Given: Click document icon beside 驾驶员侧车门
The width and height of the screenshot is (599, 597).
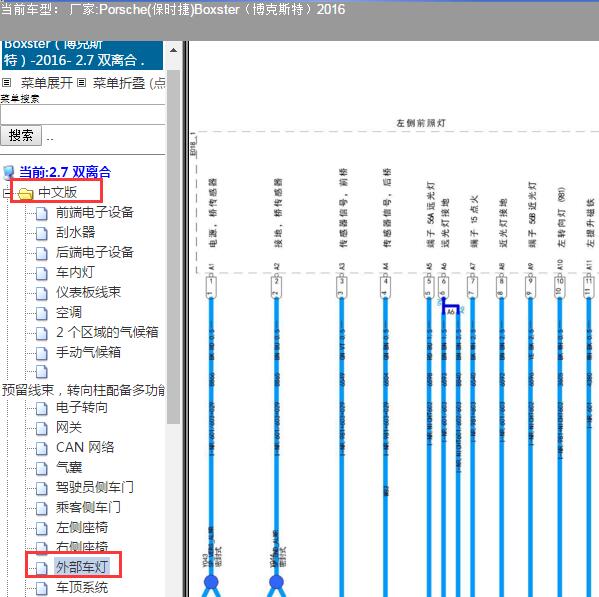Looking at the screenshot, I should pos(42,488).
